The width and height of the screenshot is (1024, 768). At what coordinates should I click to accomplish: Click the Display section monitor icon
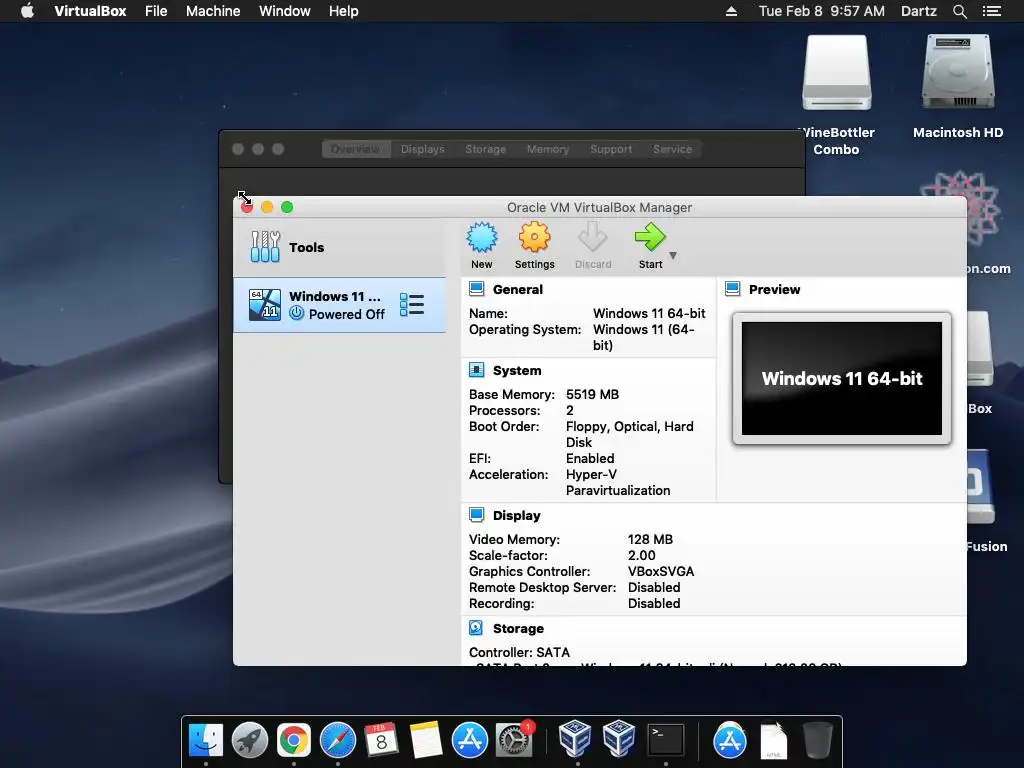coord(477,515)
